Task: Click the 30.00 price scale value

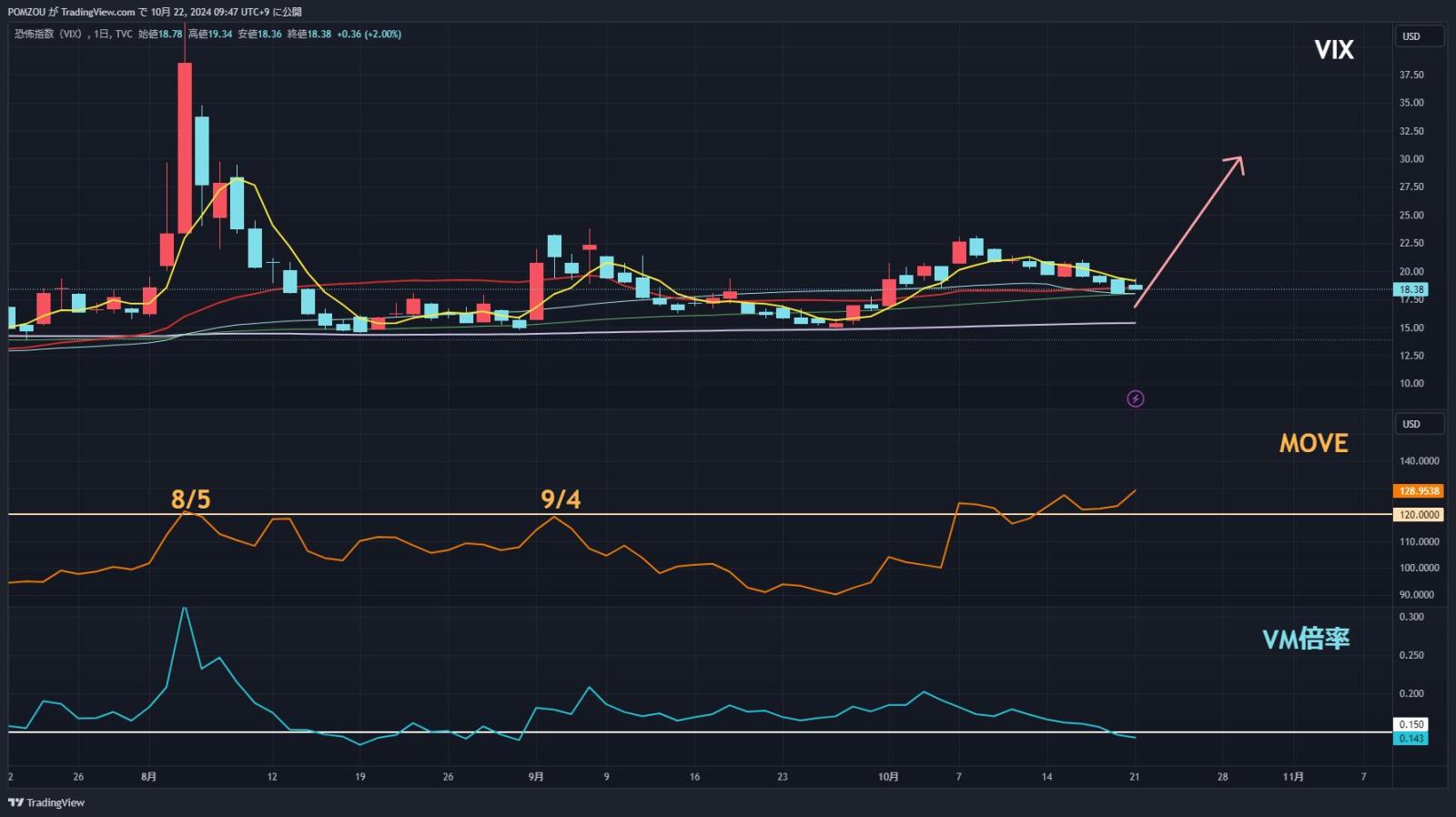Action: coord(1411,159)
